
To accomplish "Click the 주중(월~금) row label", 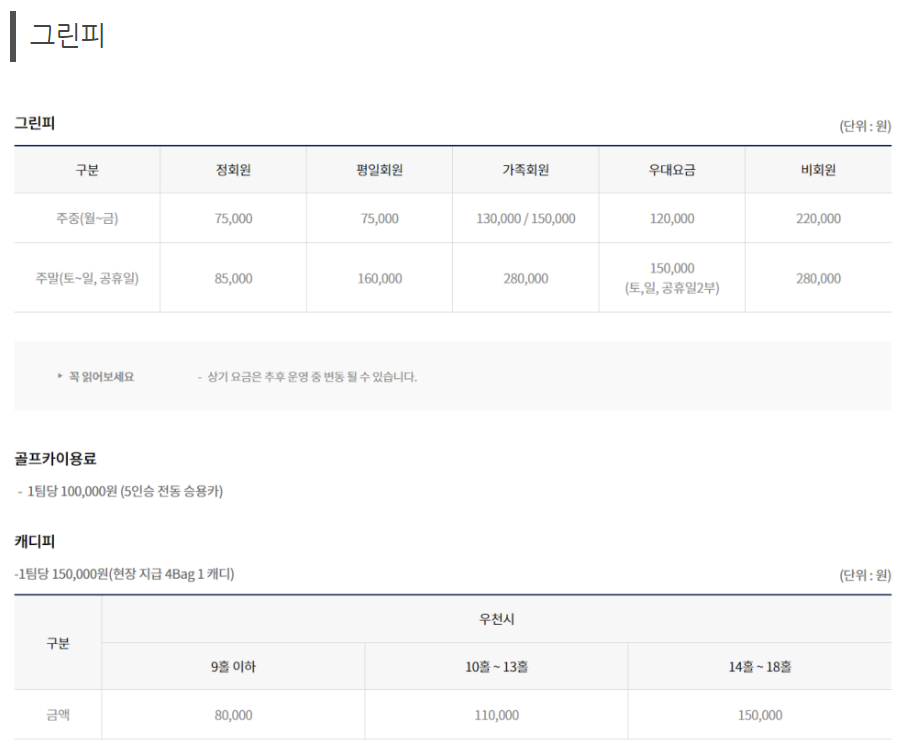I will [x=87, y=218].
